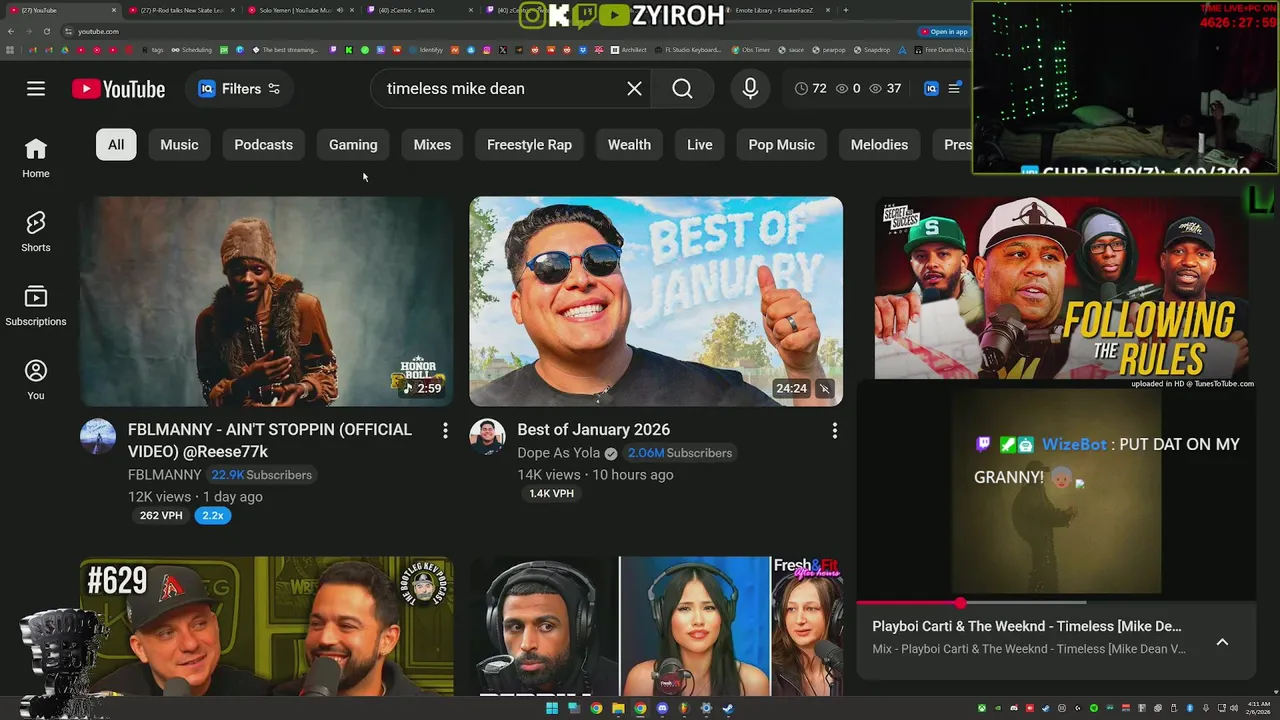Open the Following the Rules video thumbnail
1280x720 pixels.
tap(1062, 288)
